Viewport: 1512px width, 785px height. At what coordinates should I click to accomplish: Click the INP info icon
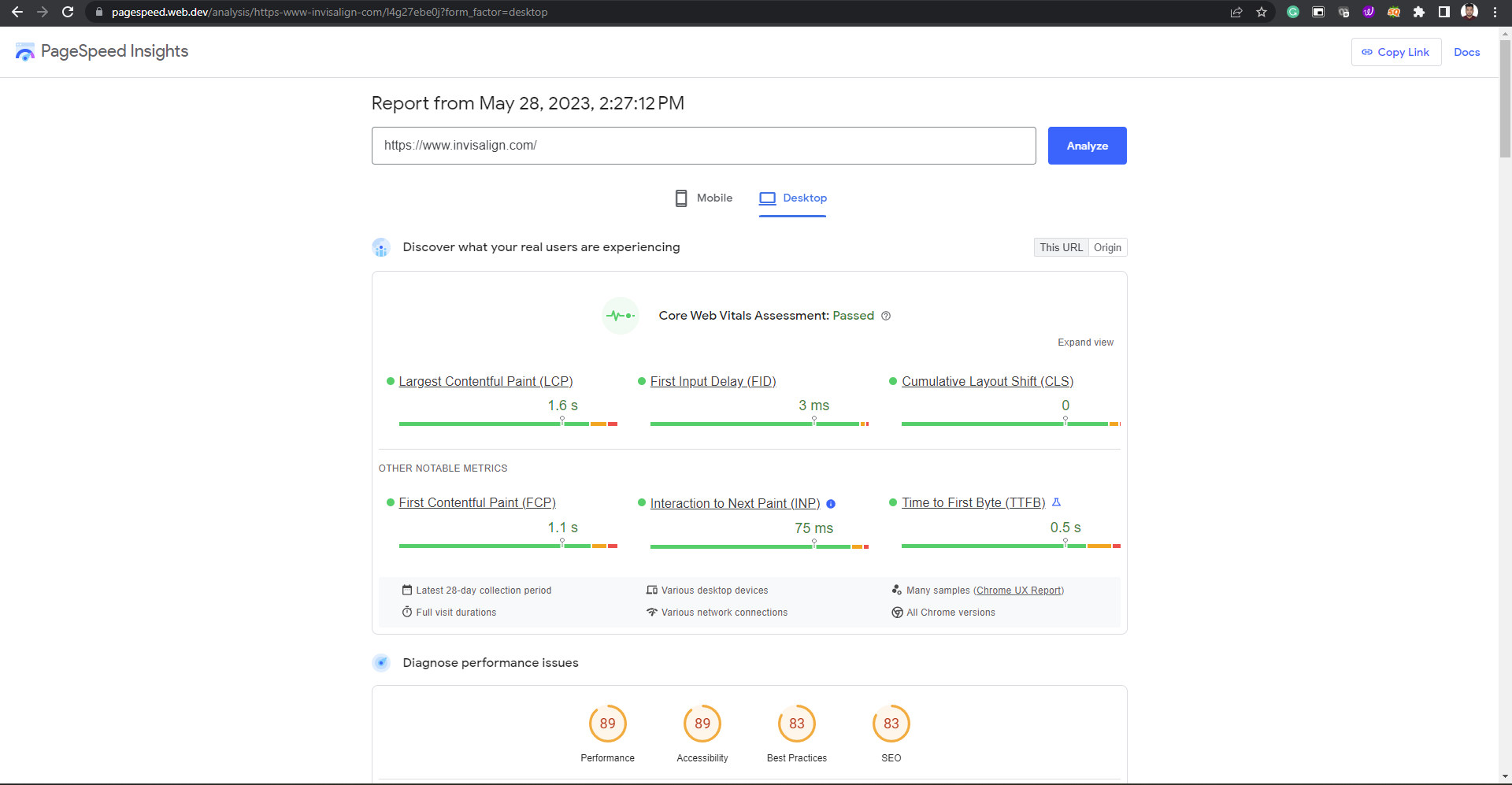pos(831,504)
